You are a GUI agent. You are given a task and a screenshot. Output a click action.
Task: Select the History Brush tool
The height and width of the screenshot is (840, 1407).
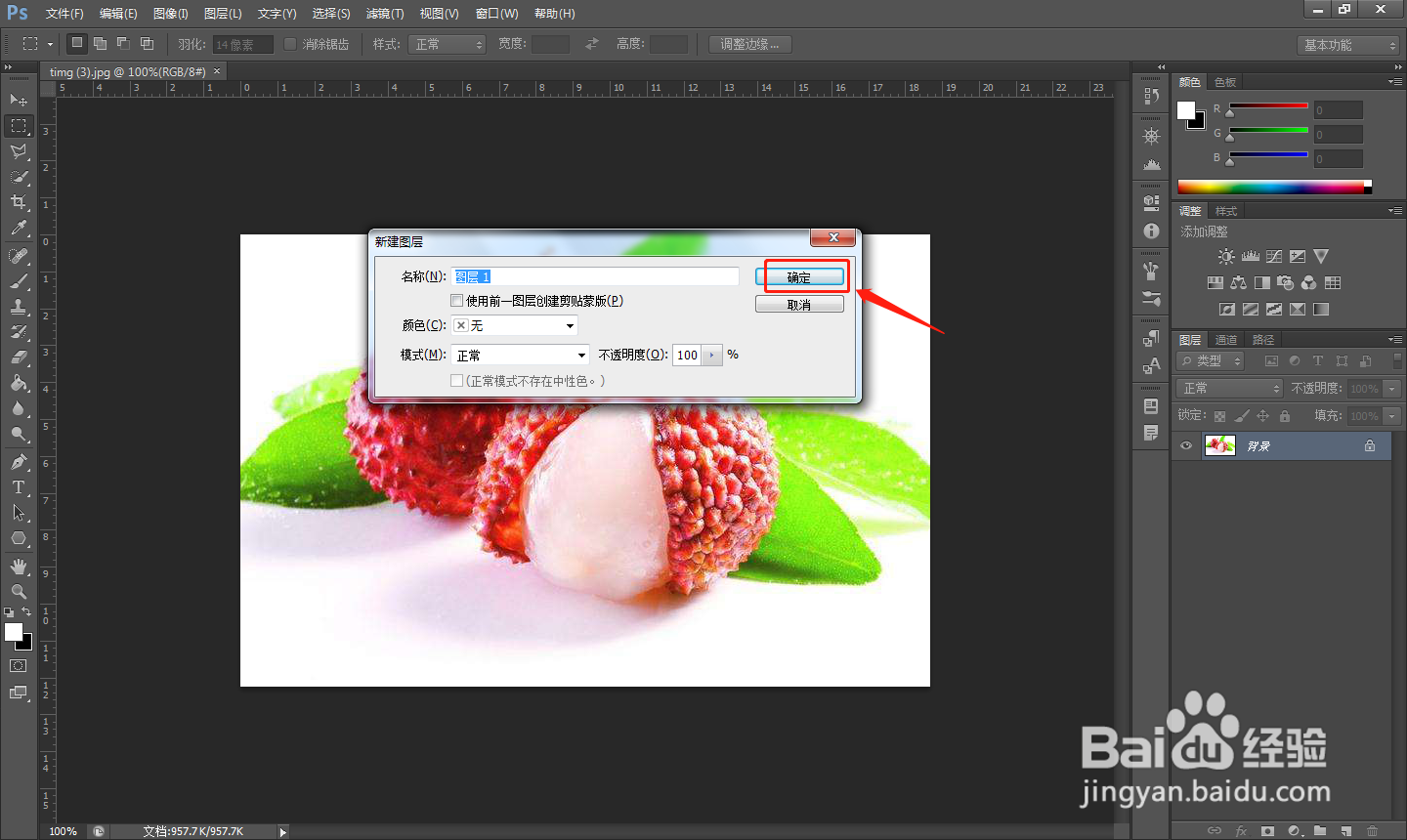19,332
